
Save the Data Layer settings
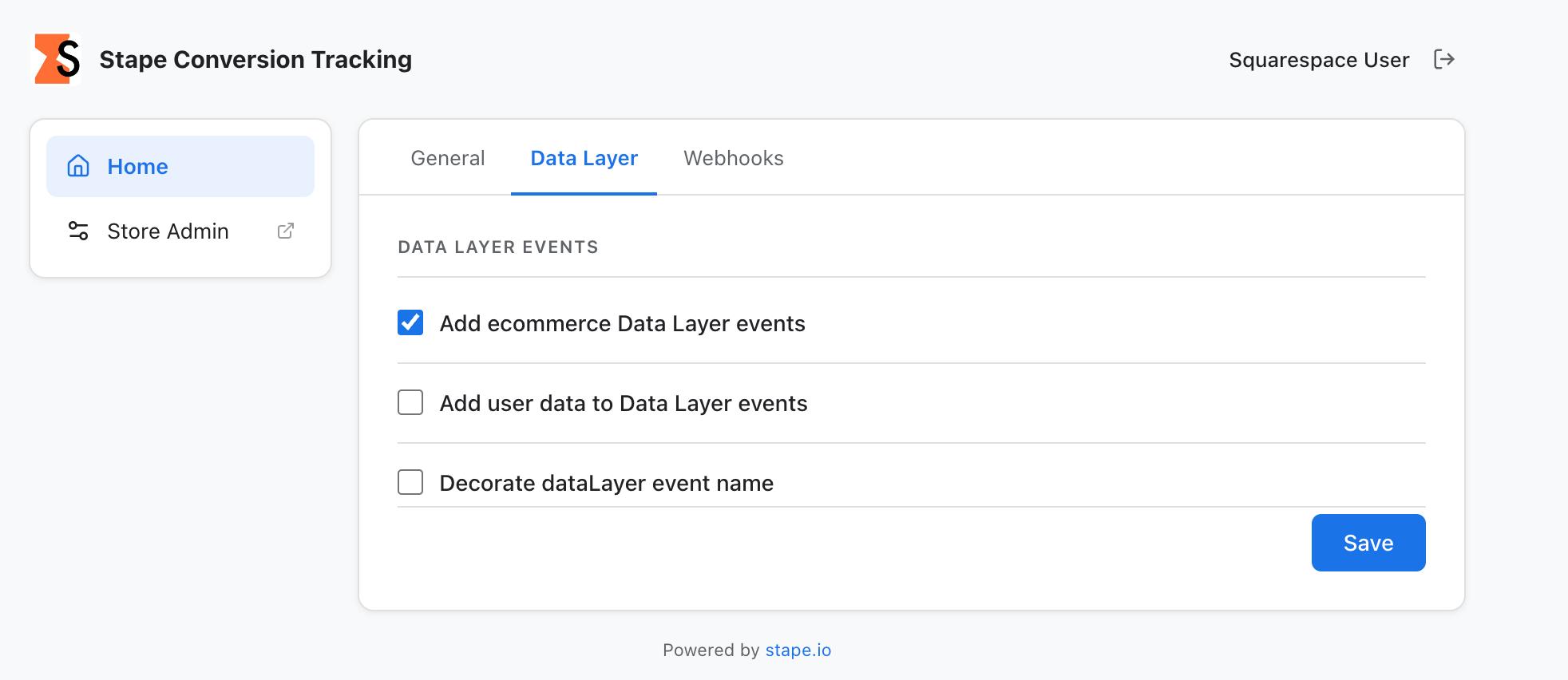(1368, 543)
